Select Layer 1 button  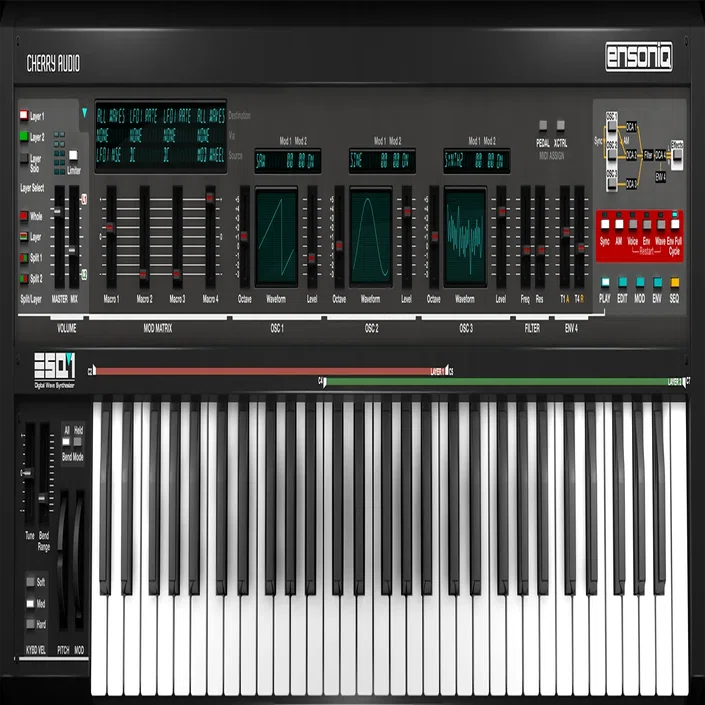(24, 116)
